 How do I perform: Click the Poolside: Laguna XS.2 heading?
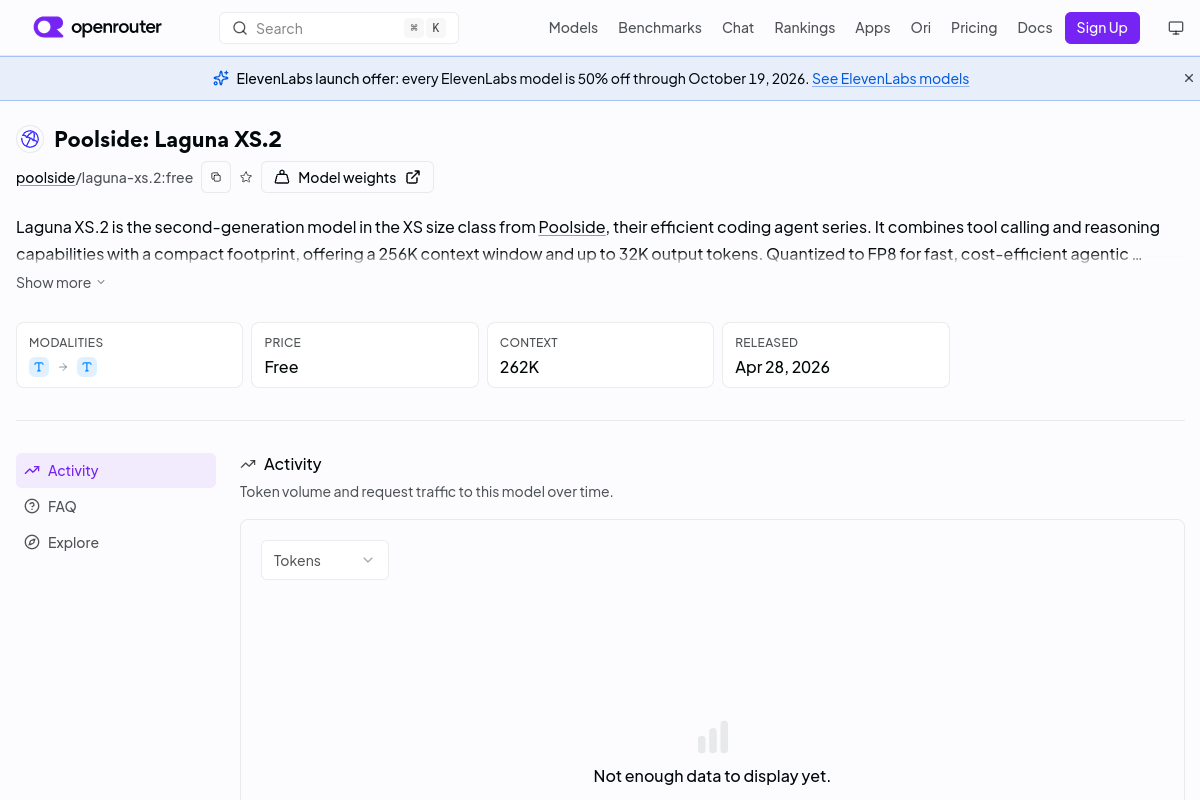tap(168, 139)
